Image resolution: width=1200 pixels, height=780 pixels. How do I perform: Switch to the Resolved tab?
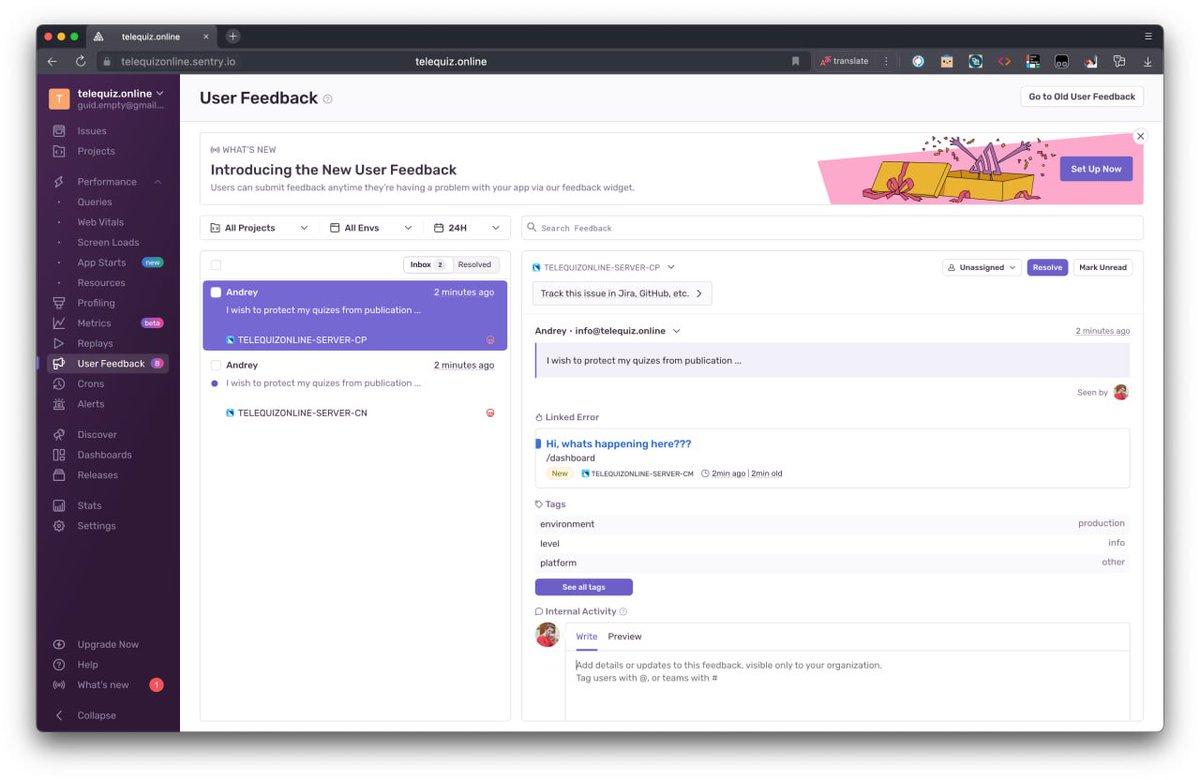pyautogui.click(x=475, y=265)
